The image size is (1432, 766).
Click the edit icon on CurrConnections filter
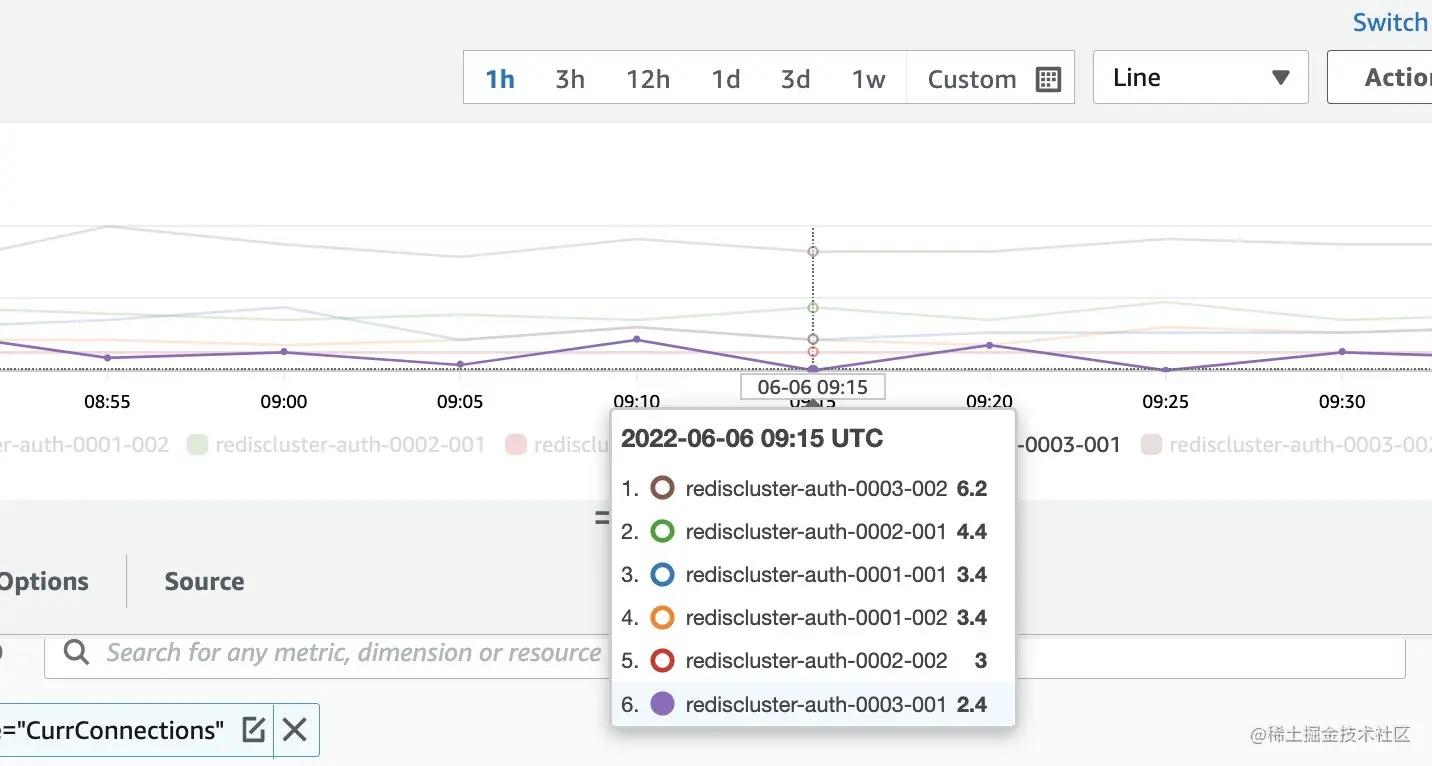254,730
